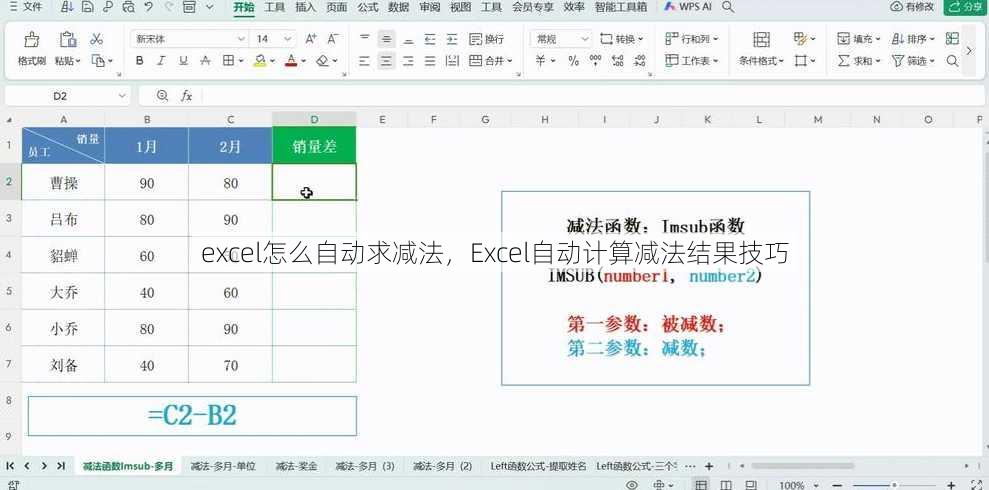This screenshot has width=989, height=490.
Task: Switch to the 数据 ribbon tab
Action: (398, 7)
